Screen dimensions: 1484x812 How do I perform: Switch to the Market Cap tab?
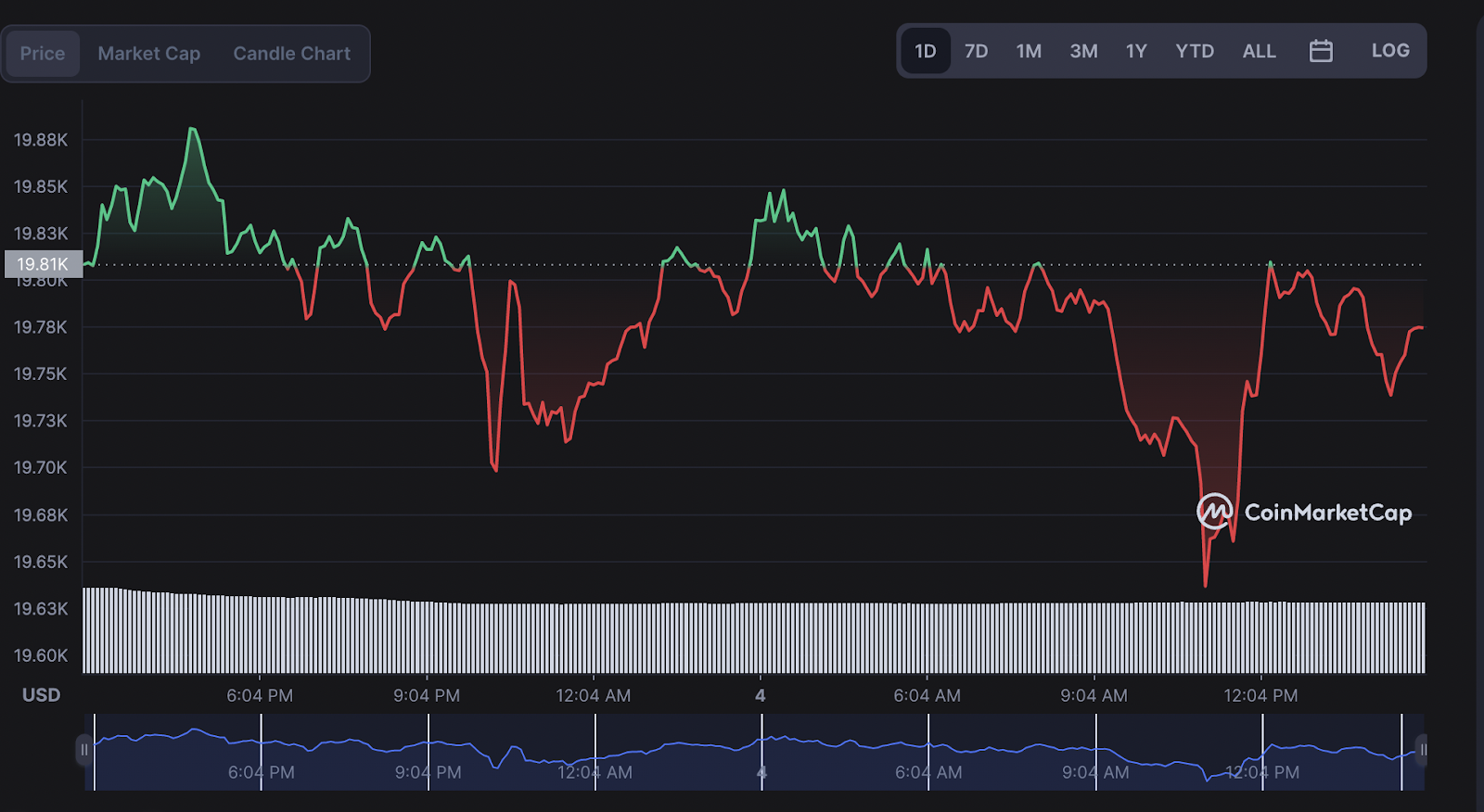(x=149, y=54)
